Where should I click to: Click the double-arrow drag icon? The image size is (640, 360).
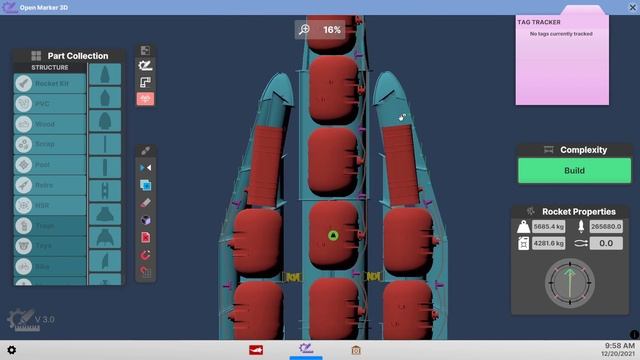(581, 244)
